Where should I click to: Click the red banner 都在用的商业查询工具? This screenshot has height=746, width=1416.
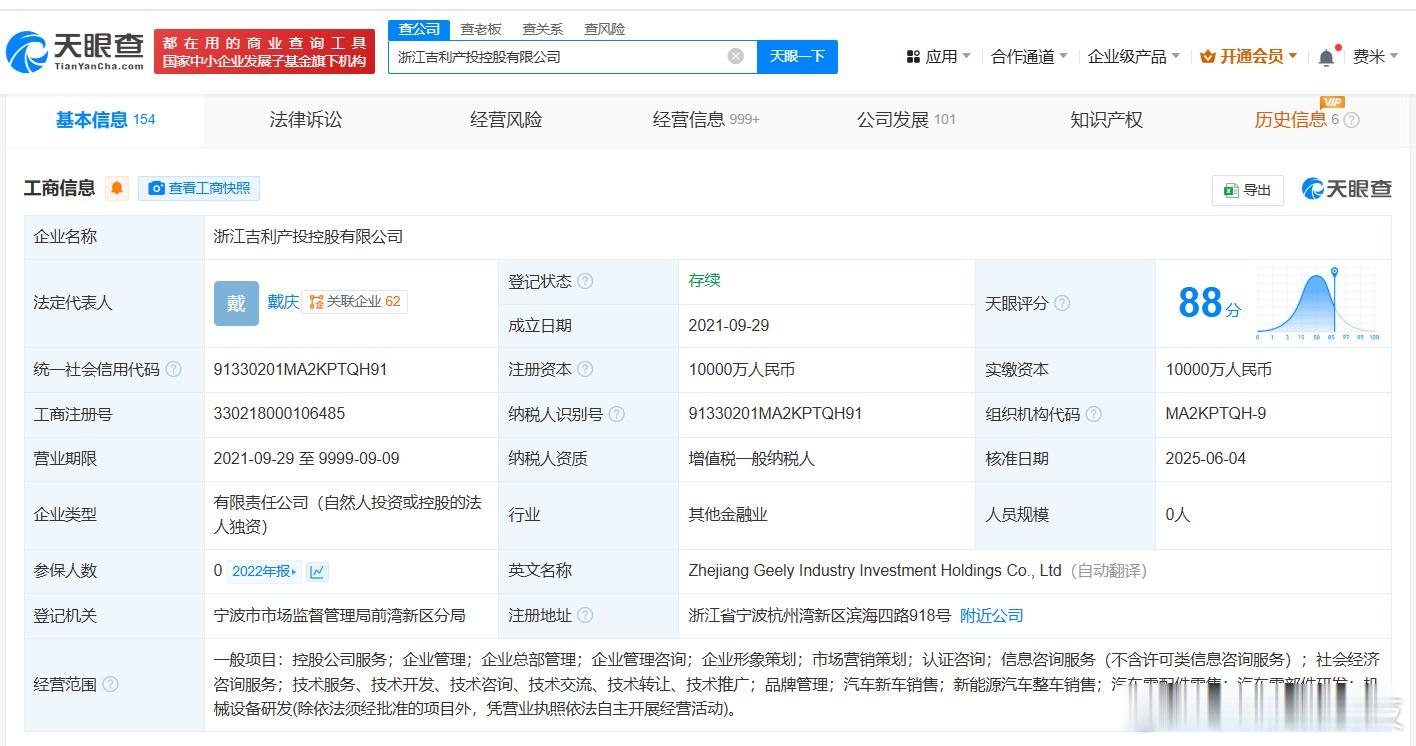265,52
